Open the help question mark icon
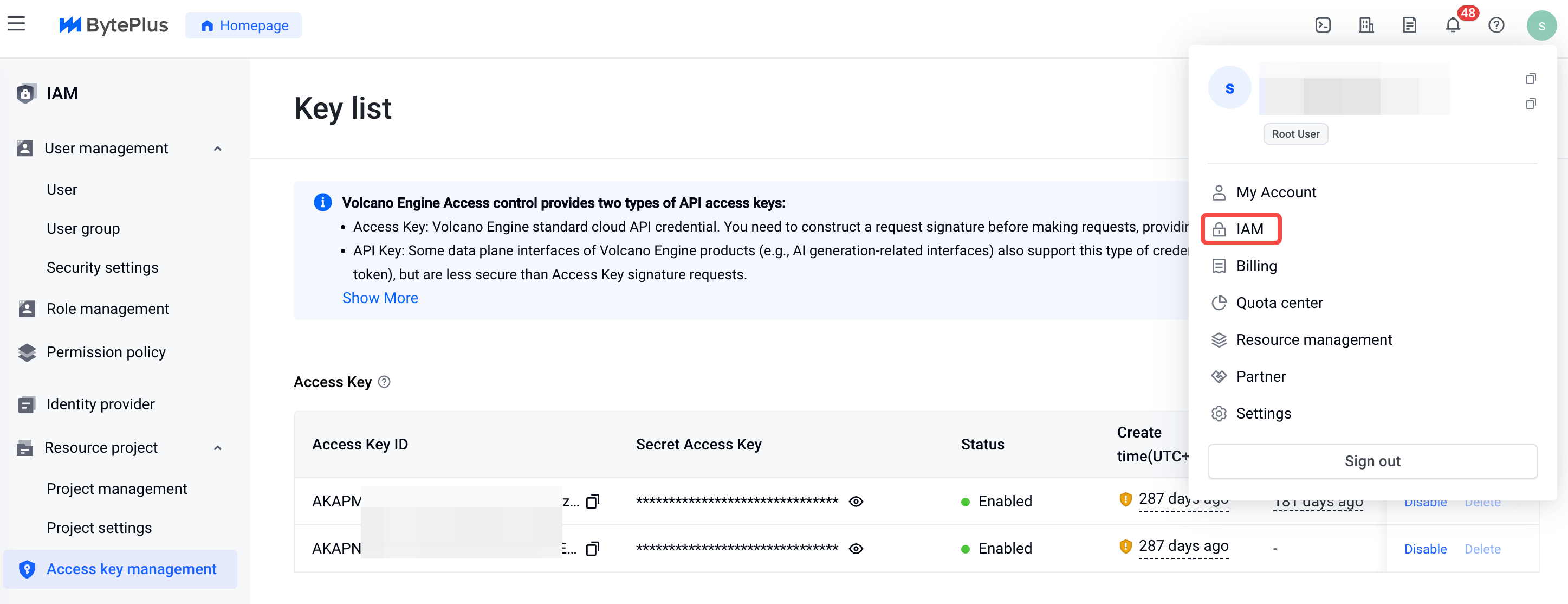This screenshot has width=1568, height=604. [x=1496, y=25]
